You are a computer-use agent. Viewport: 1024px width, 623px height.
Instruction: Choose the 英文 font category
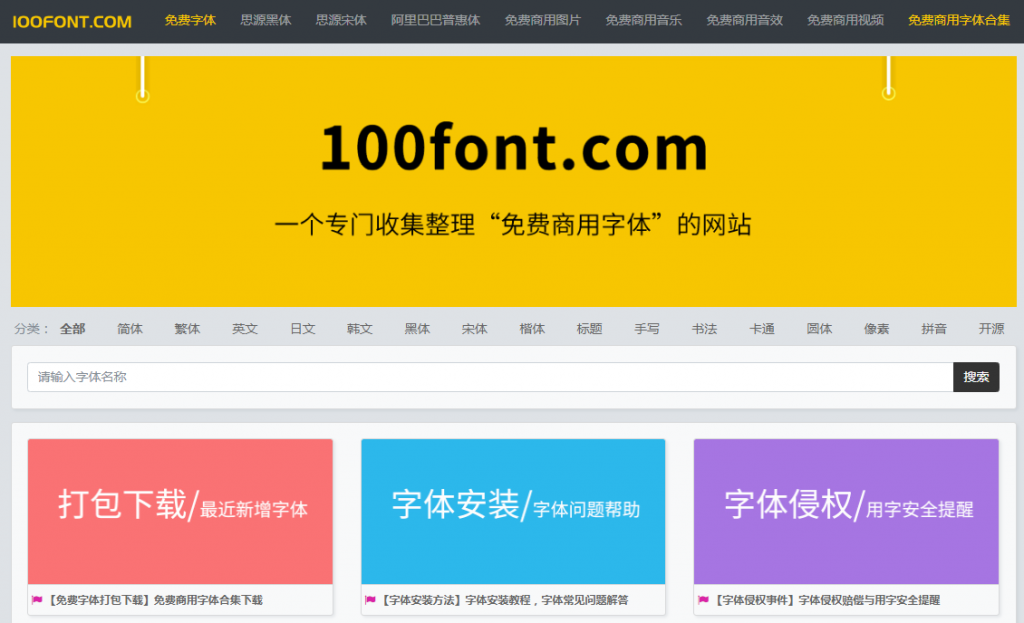point(245,329)
